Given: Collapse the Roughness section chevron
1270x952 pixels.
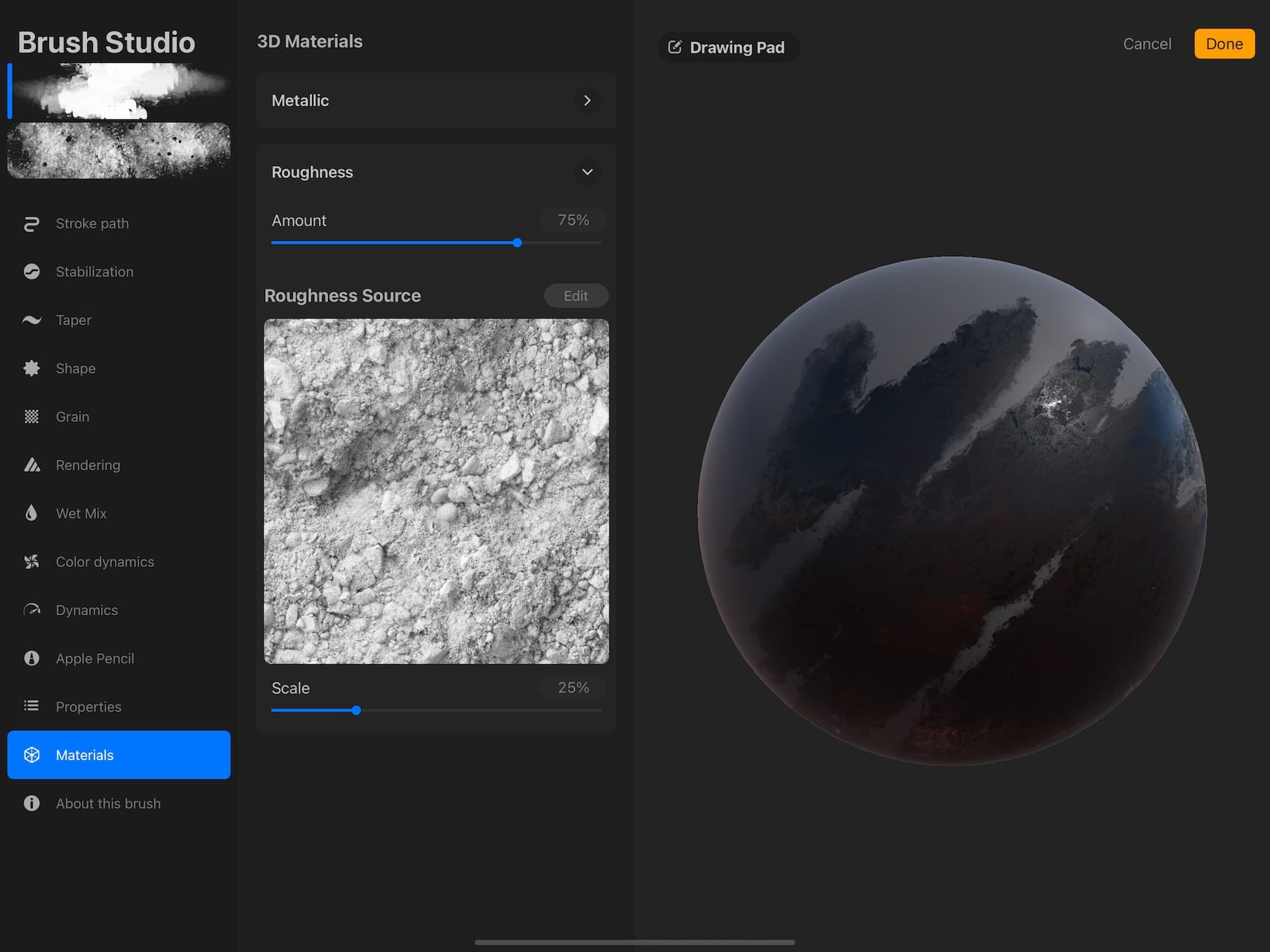Looking at the screenshot, I should (x=587, y=172).
